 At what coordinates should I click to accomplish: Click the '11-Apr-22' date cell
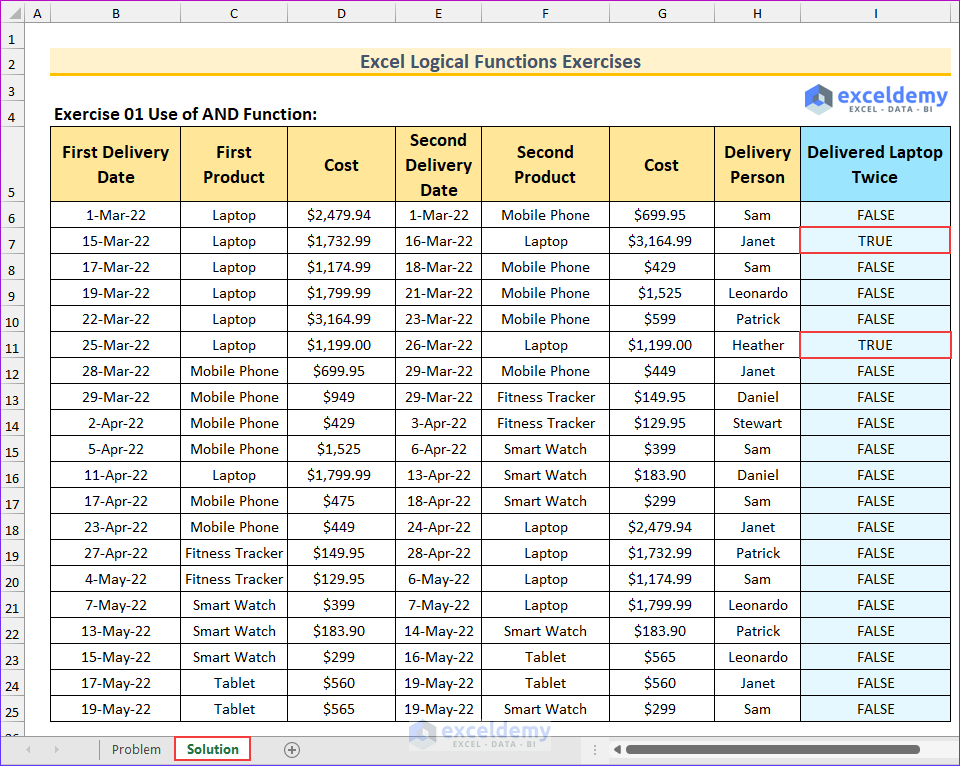115,475
